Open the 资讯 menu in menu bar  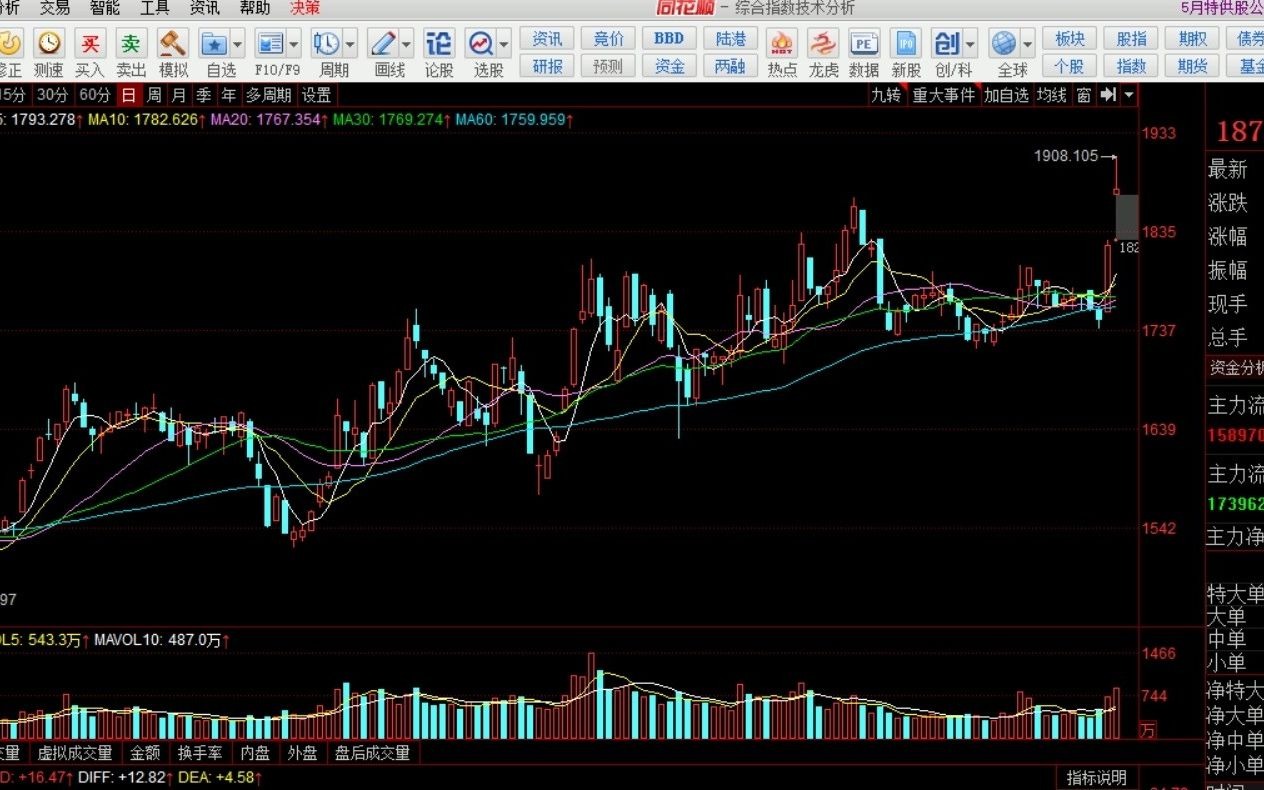(205, 8)
